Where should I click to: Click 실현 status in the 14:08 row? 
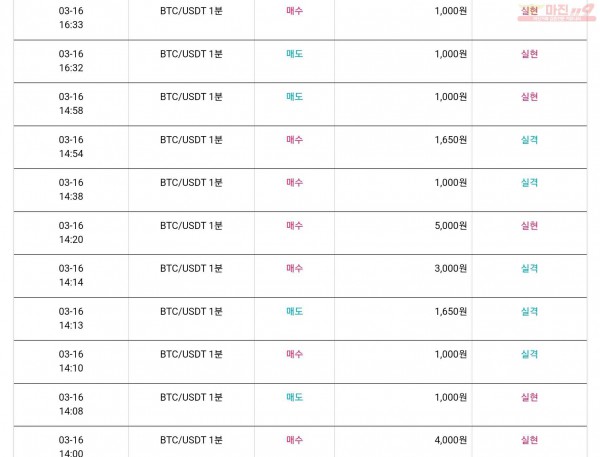(x=530, y=397)
